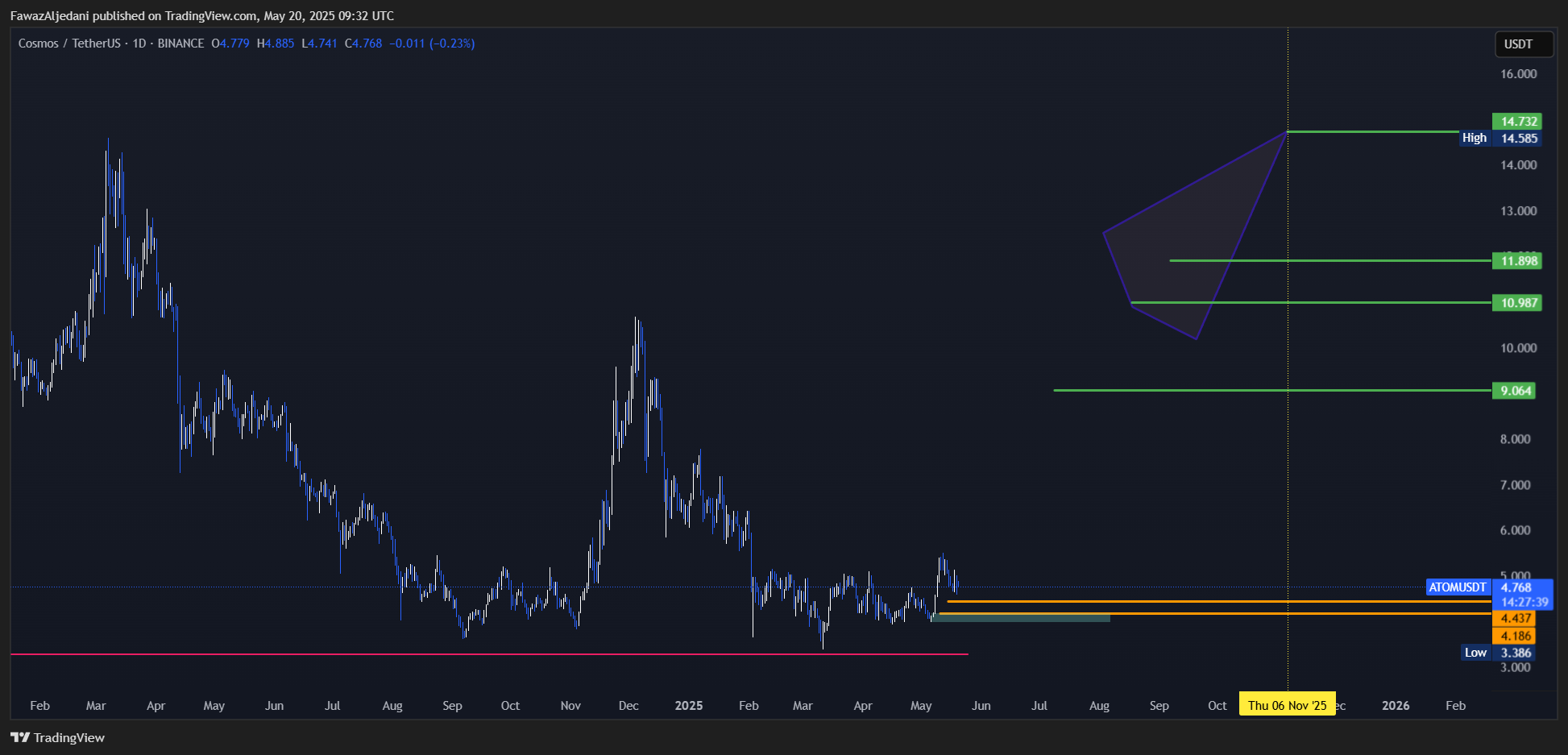The height and width of the screenshot is (755, 1568).
Task: Click the 10.987 green price label
Action: tap(1517, 303)
